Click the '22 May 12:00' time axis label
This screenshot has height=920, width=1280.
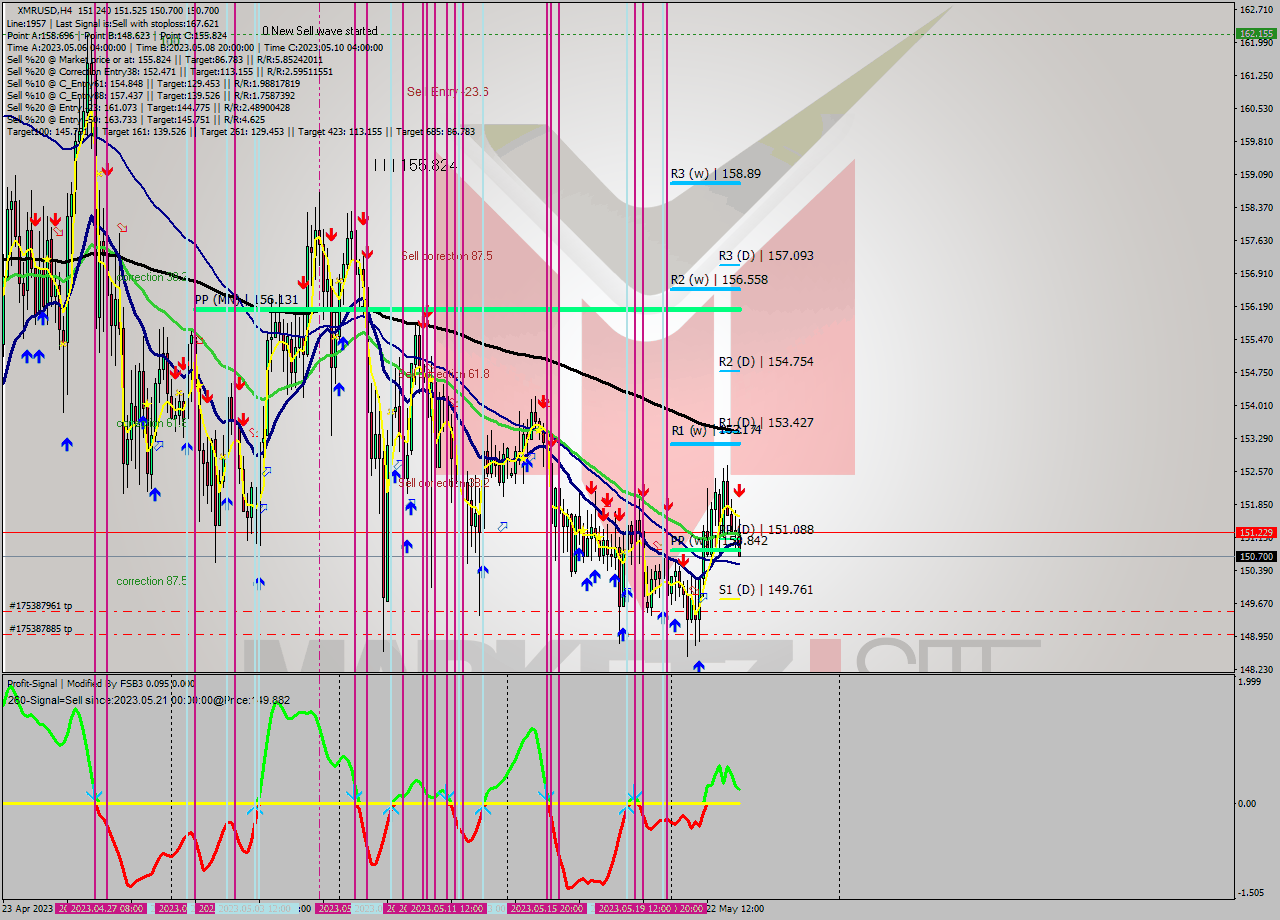735,908
